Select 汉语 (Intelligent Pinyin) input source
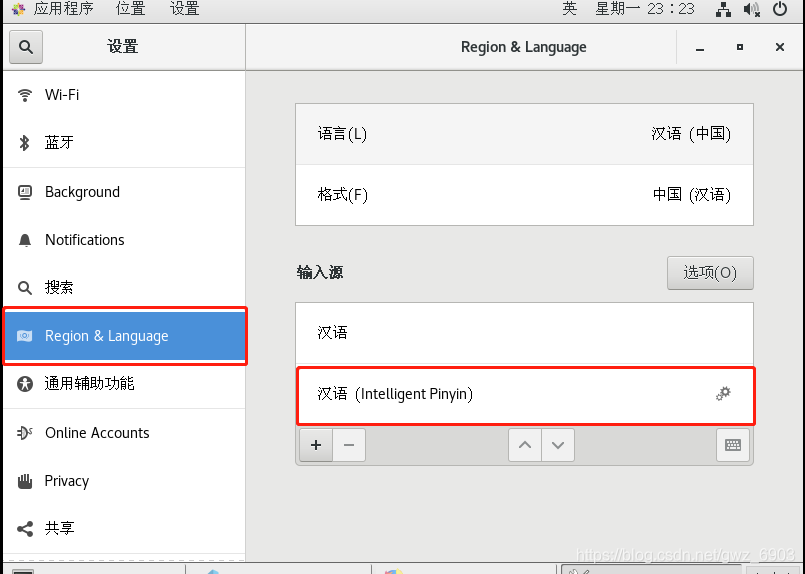Viewport: 805px width, 574px height. (x=524, y=394)
